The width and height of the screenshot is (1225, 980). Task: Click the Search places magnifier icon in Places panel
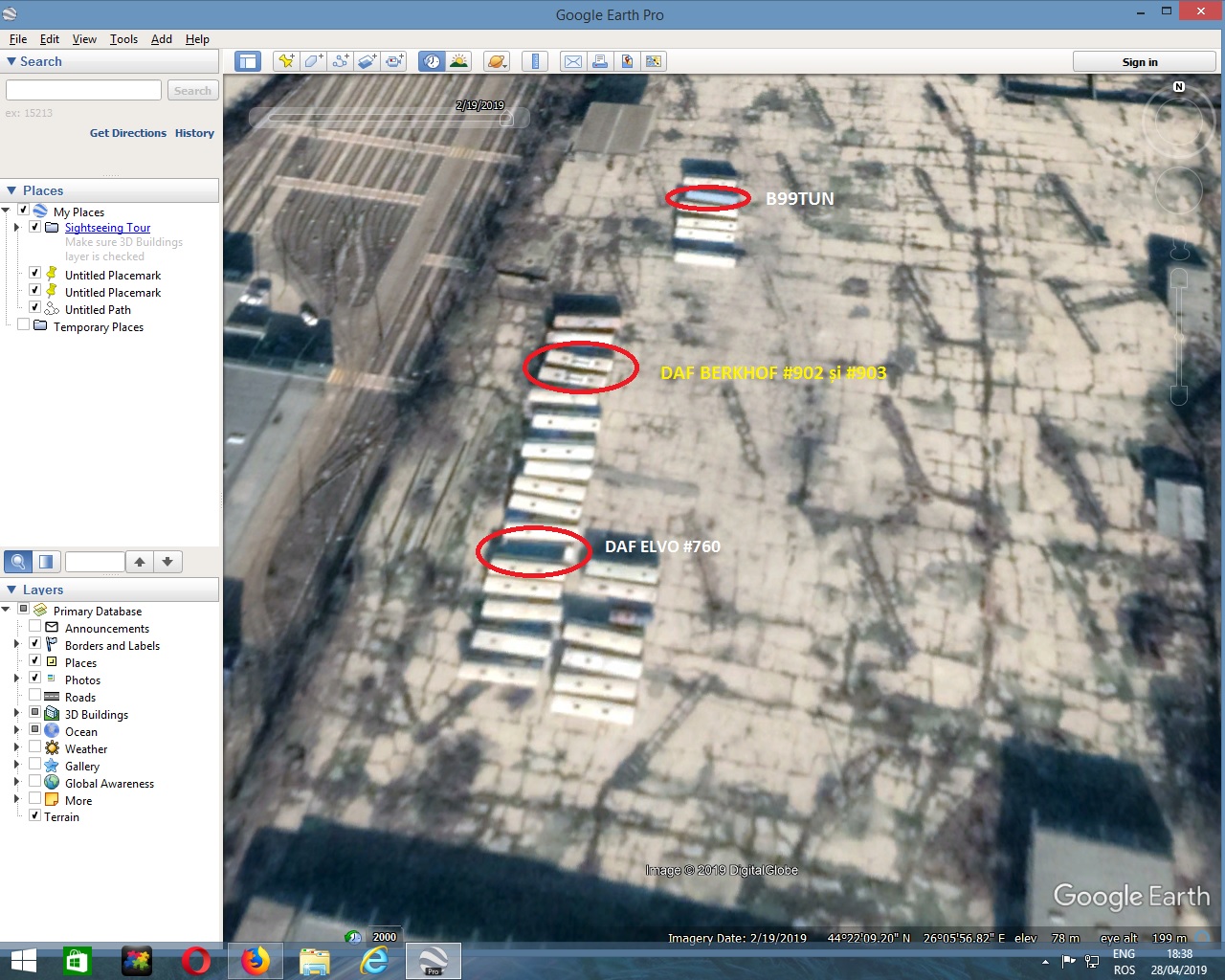click(18, 562)
